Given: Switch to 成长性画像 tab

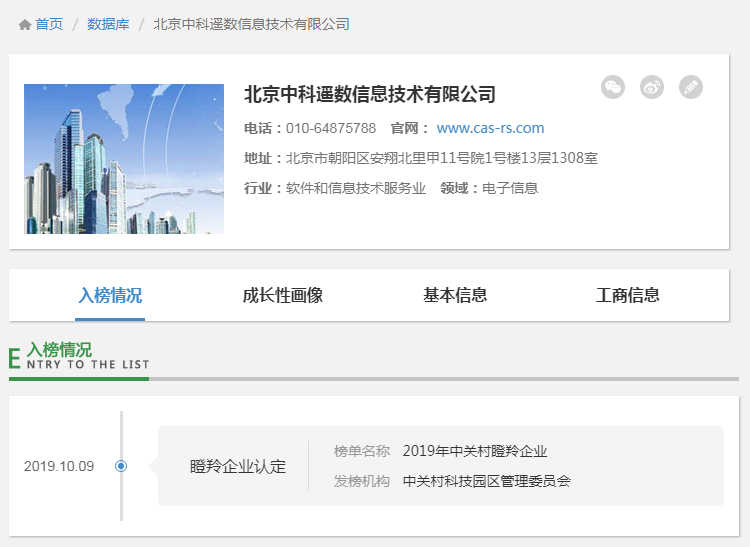Looking at the screenshot, I should (x=283, y=295).
